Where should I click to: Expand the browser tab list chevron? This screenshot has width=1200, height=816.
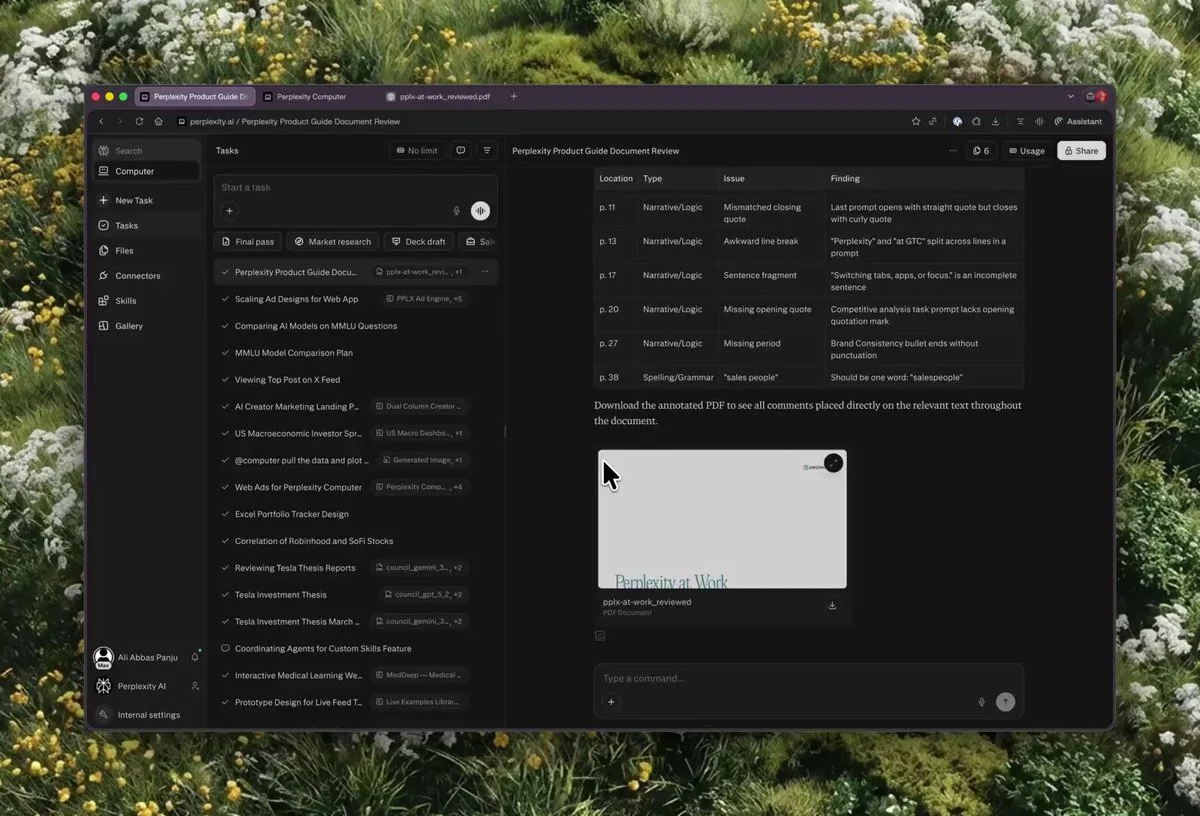click(1071, 97)
